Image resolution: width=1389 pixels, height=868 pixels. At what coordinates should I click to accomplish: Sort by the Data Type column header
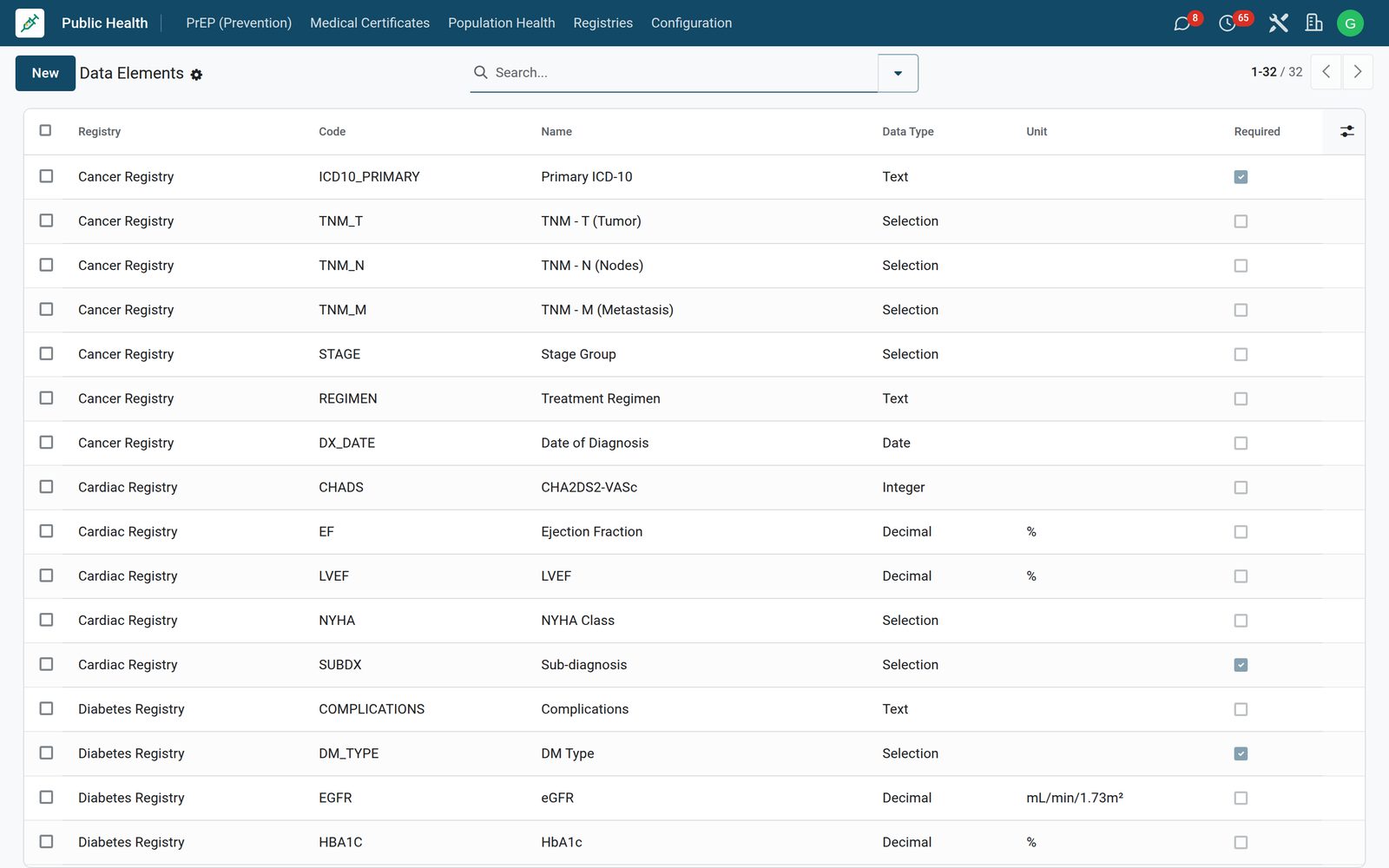pos(908,132)
